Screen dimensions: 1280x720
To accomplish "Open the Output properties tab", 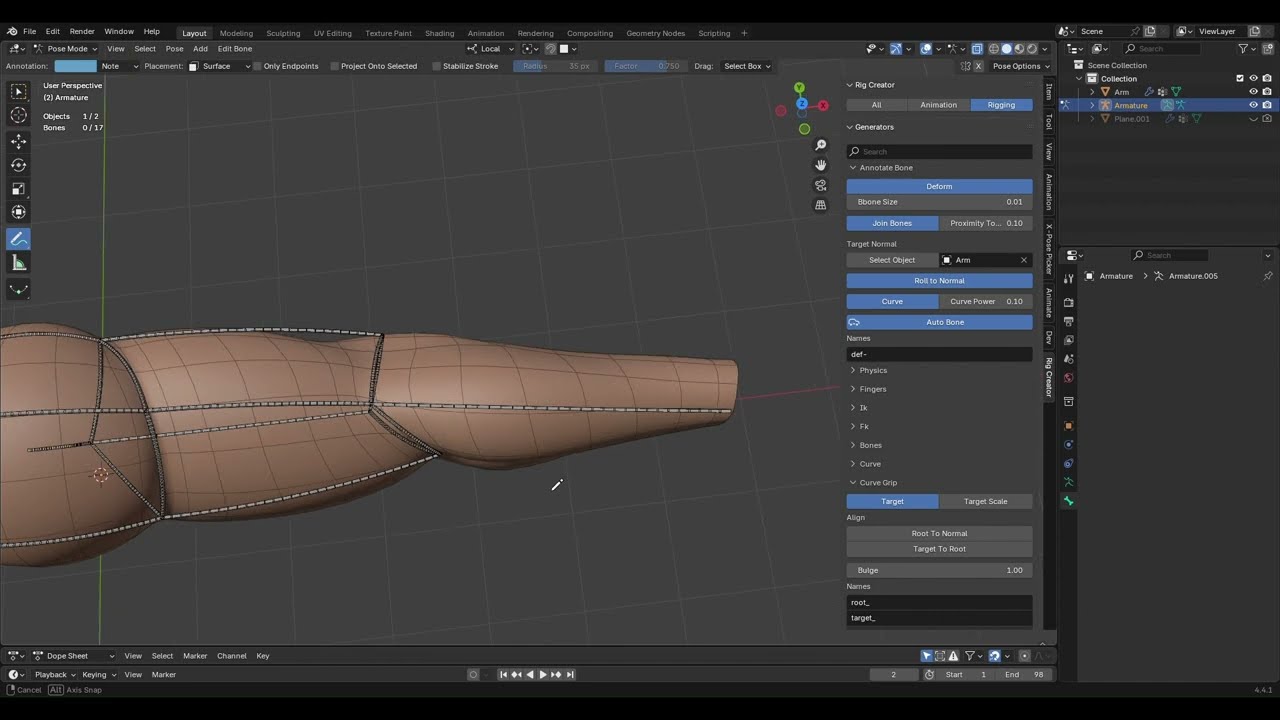I will click(x=1069, y=321).
